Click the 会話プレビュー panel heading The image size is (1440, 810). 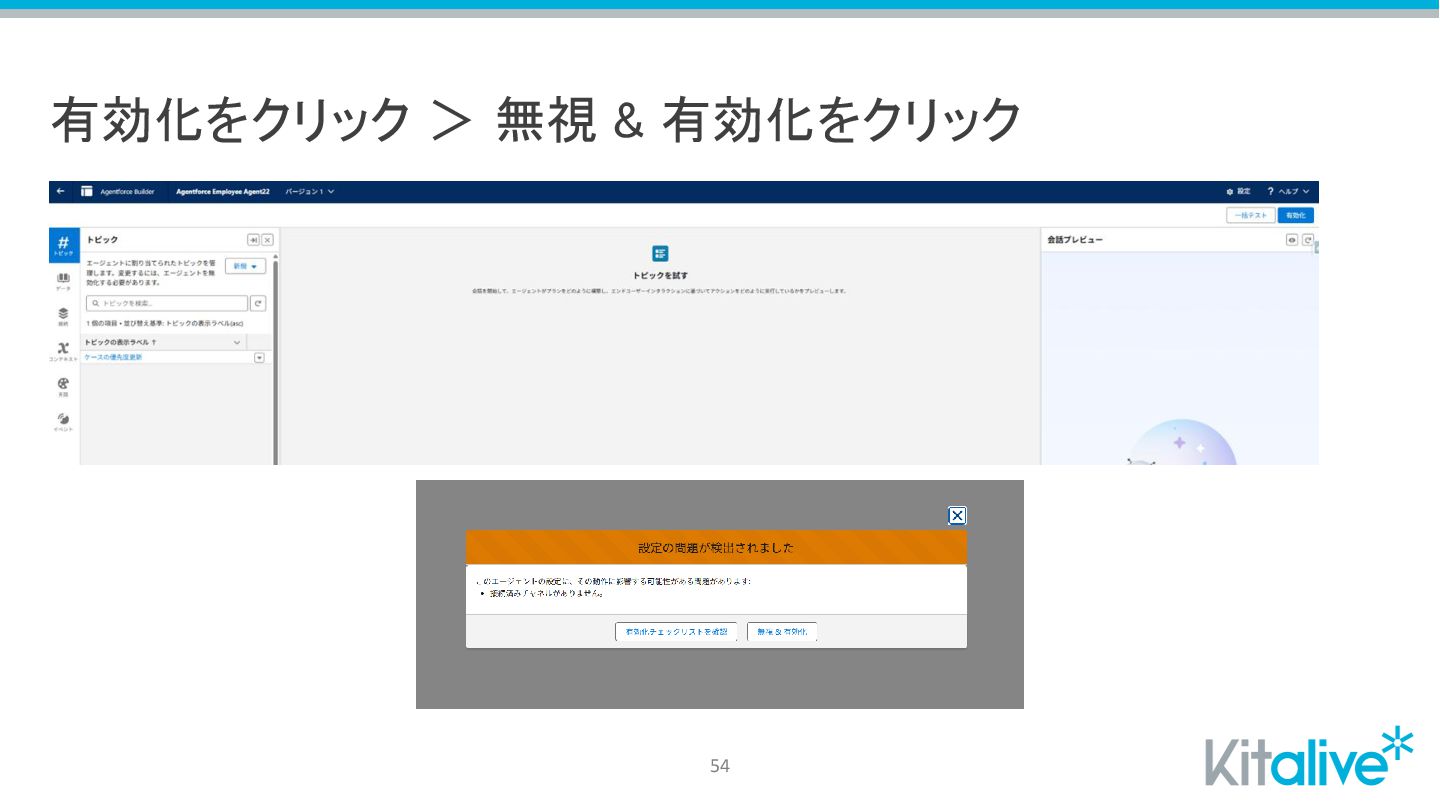click(x=1075, y=240)
